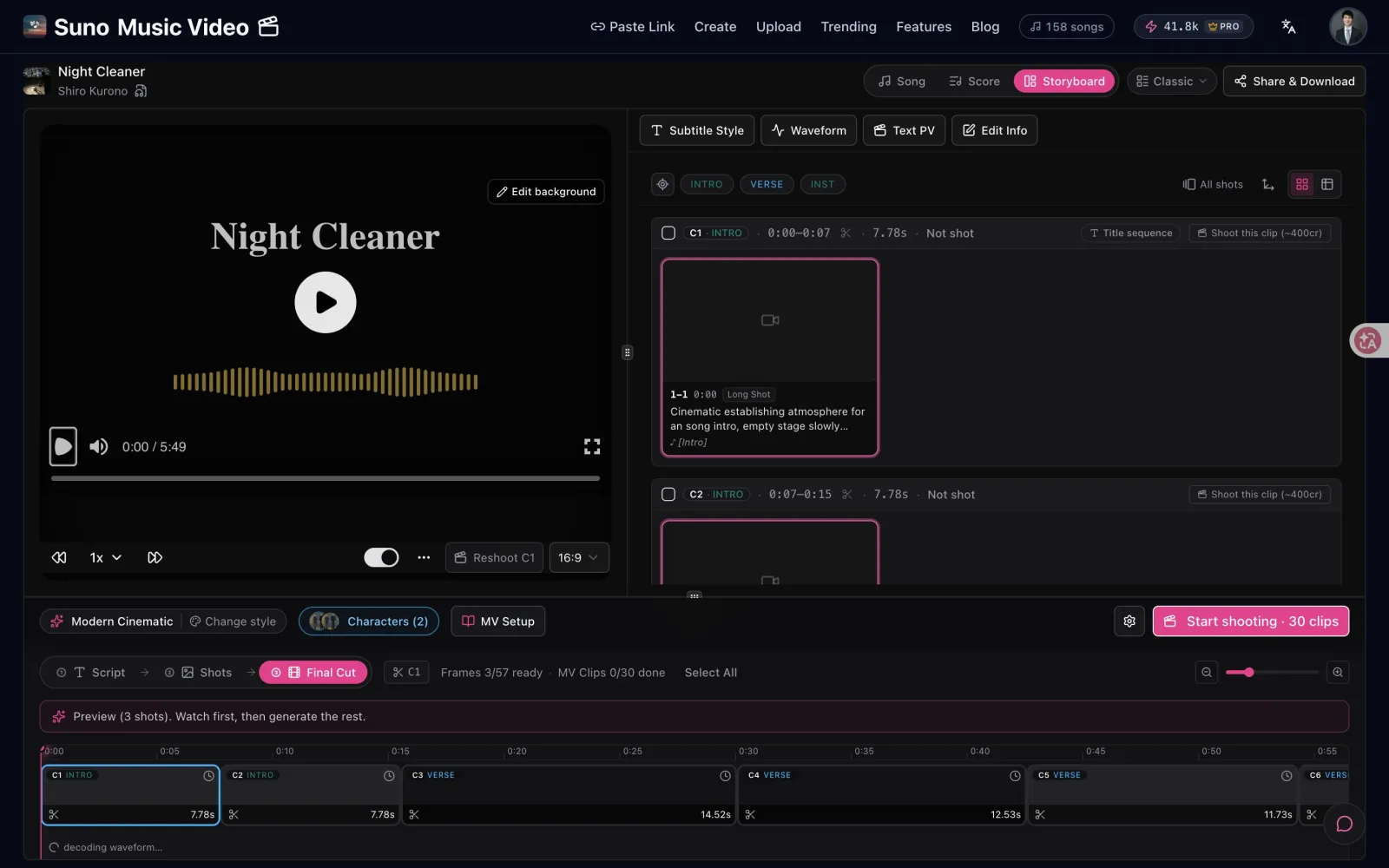Click the language translate icon in header
The image size is (1389, 868).
point(1288,27)
